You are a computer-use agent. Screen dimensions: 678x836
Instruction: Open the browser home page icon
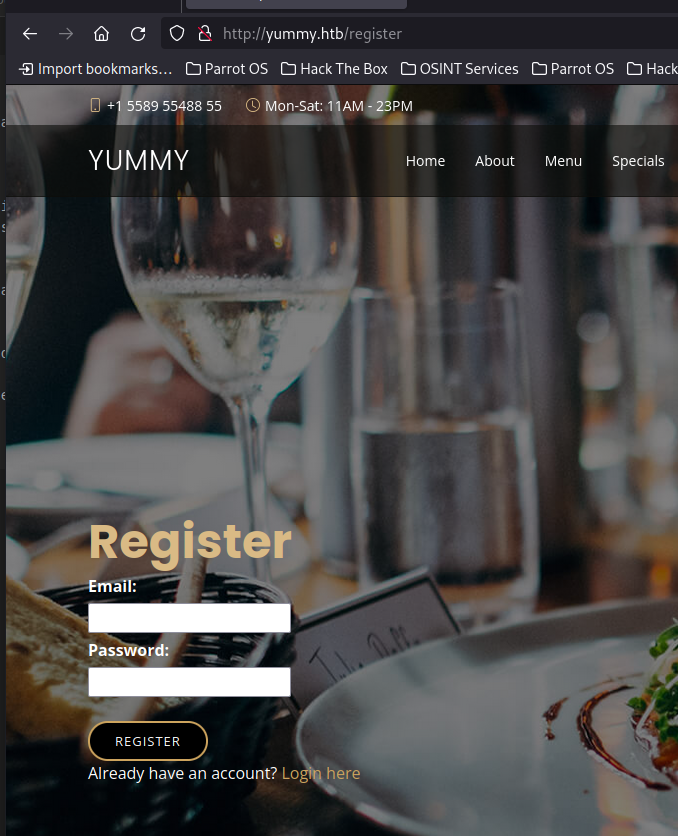101,34
